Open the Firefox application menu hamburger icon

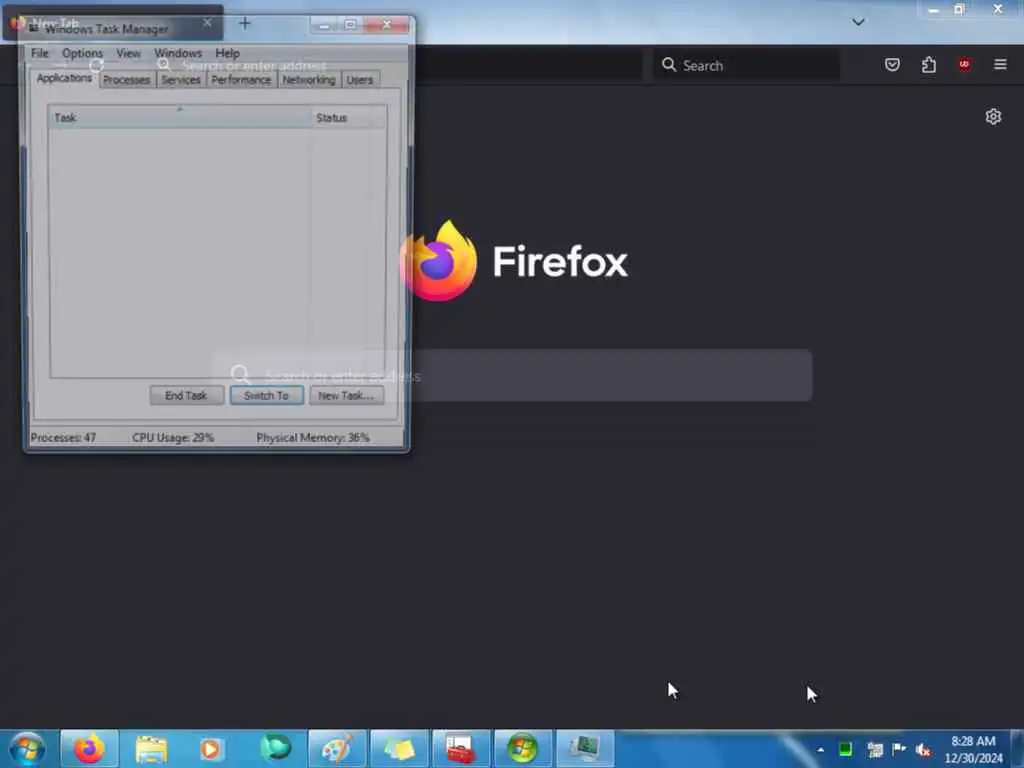click(x=1000, y=65)
